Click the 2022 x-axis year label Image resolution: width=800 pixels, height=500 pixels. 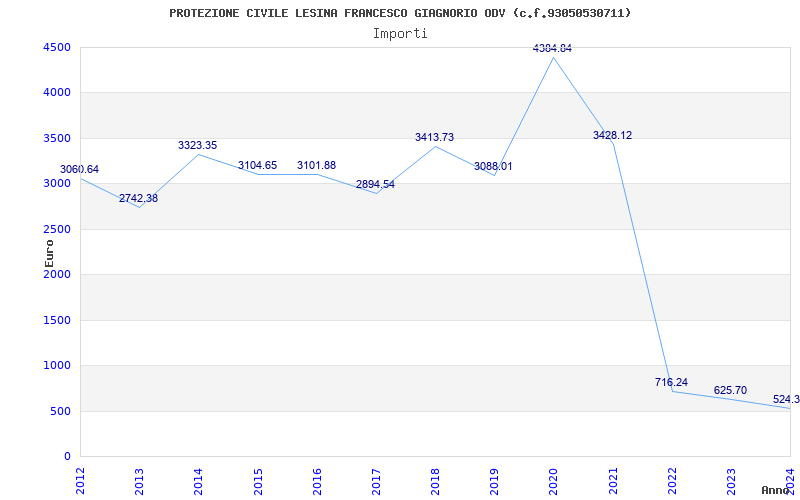(672, 481)
